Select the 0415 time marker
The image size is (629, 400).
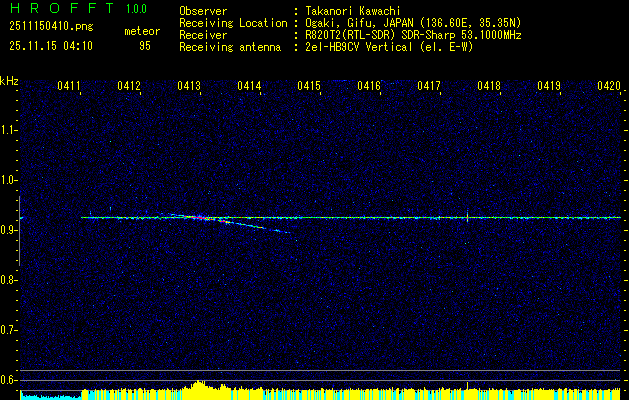309,87
